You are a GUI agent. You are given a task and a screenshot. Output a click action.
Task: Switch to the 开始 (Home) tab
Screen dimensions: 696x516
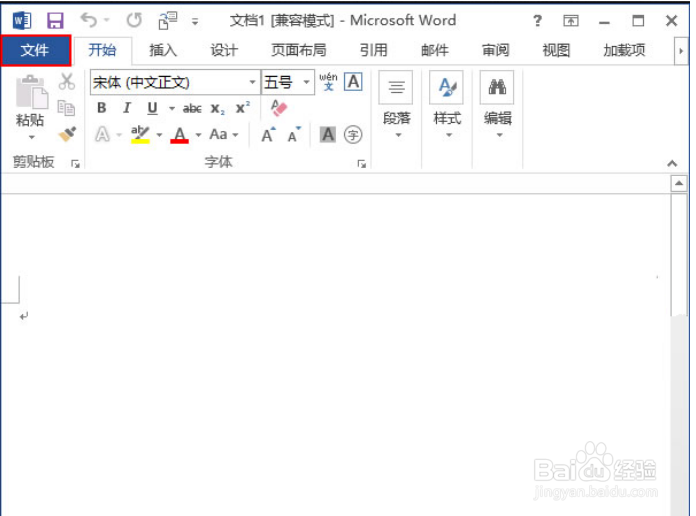click(103, 50)
